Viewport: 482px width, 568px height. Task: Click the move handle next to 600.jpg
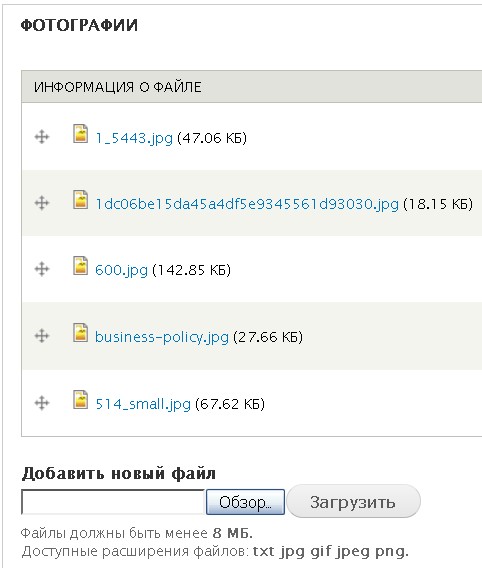[x=42, y=269]
